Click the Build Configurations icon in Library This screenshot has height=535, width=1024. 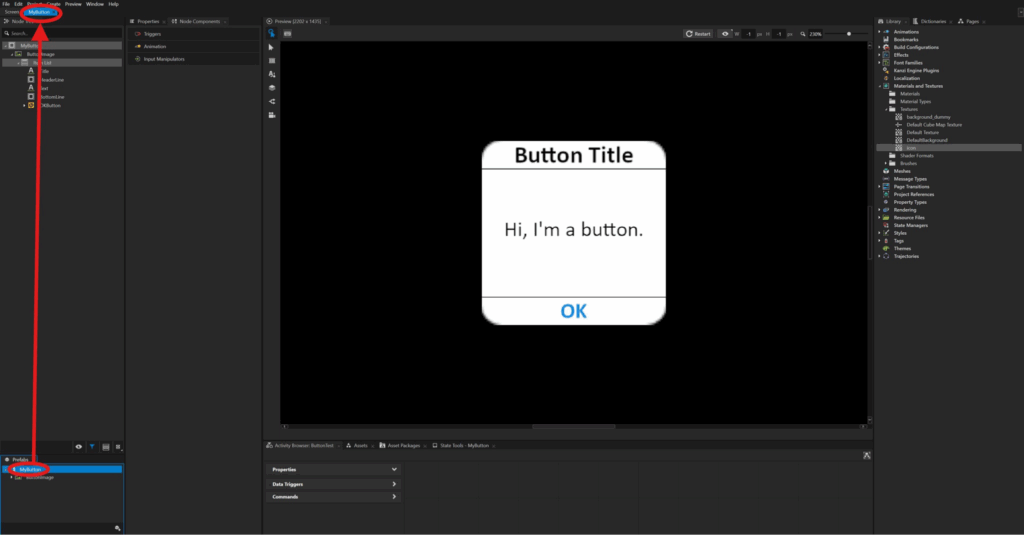tap(886, 47)
